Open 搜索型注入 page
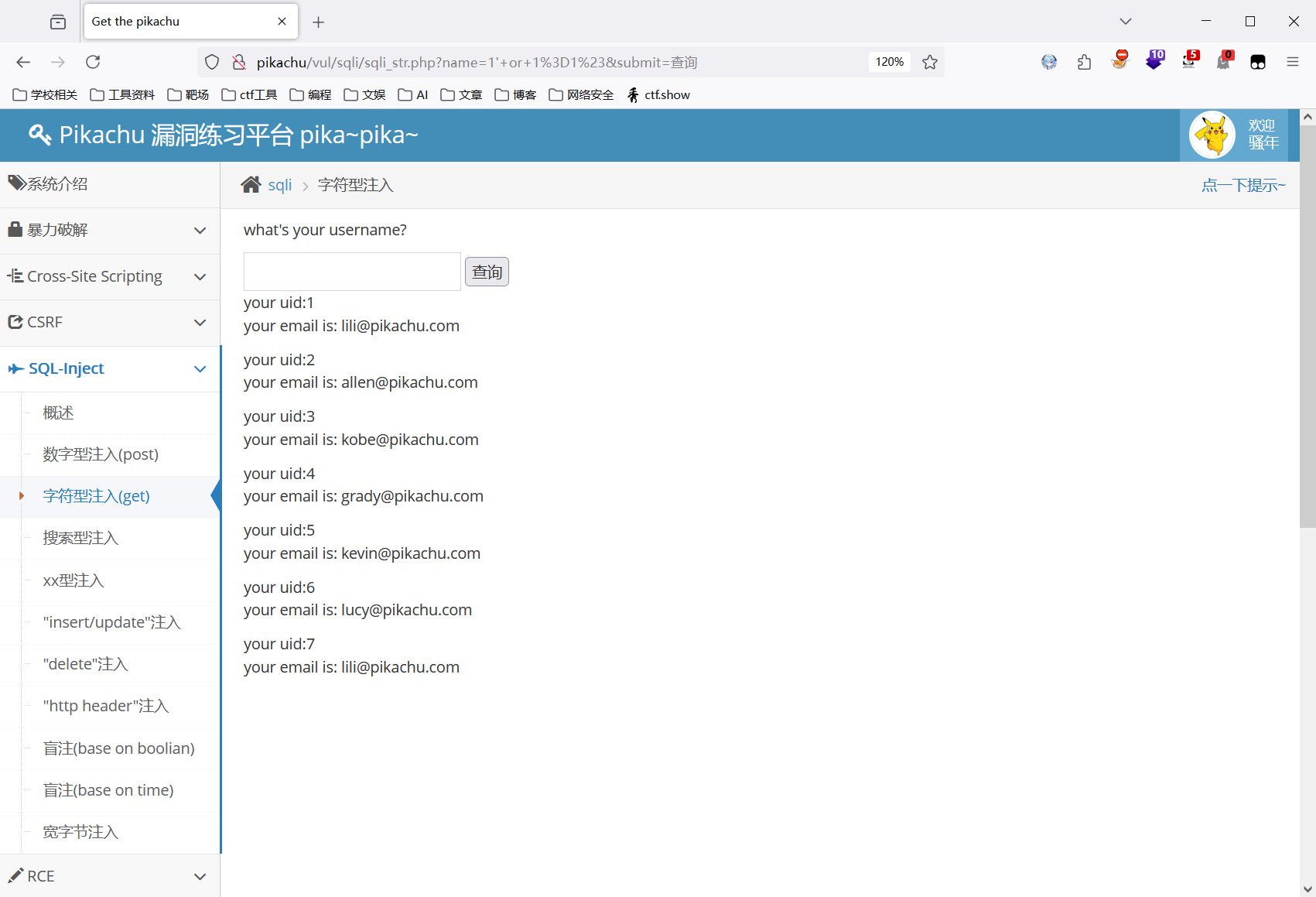Screen dimensions: 1316x897 80,538
